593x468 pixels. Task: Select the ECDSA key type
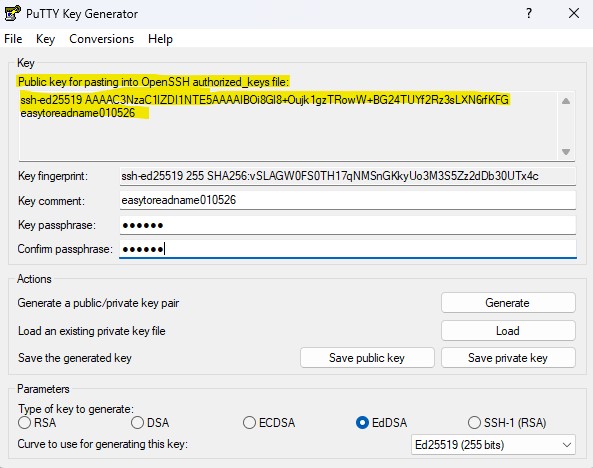click(269, 423)
